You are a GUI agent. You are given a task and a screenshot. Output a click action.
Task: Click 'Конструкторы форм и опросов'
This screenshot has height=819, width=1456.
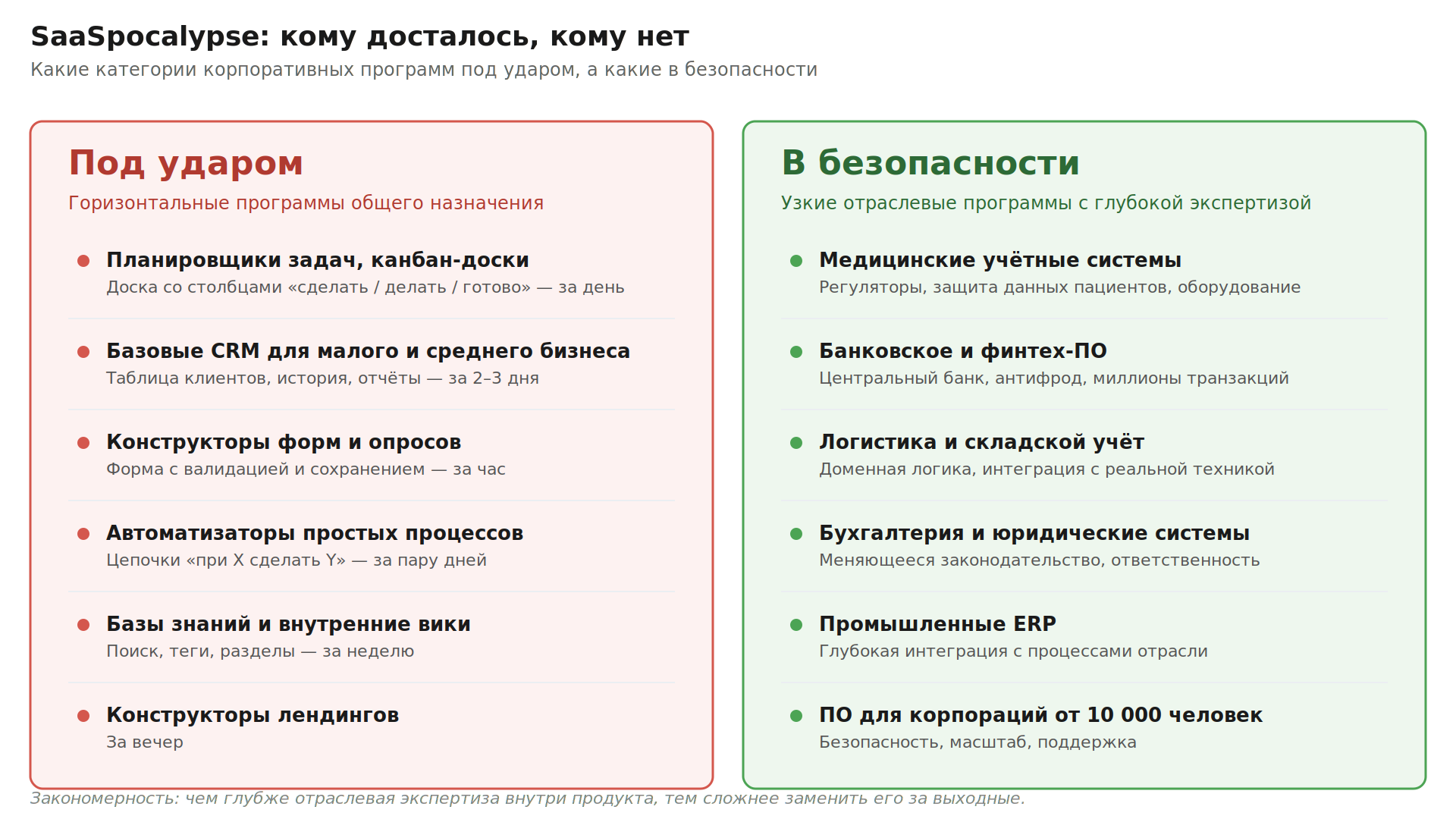(284, 442)
